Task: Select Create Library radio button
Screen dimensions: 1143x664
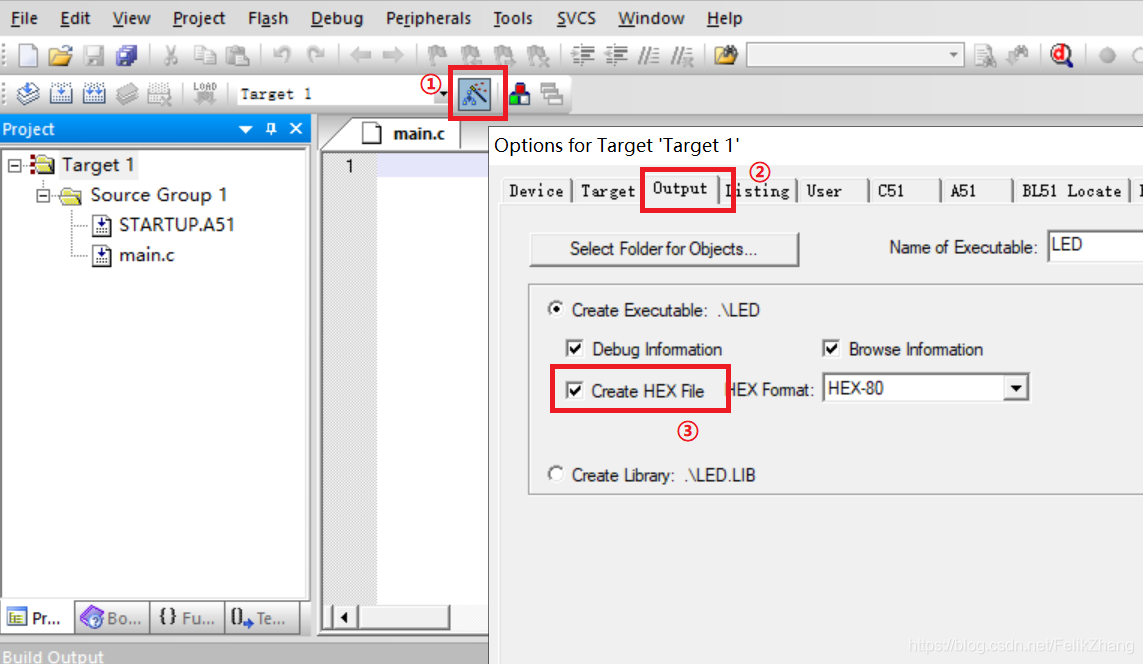Action: pos(555,474)
